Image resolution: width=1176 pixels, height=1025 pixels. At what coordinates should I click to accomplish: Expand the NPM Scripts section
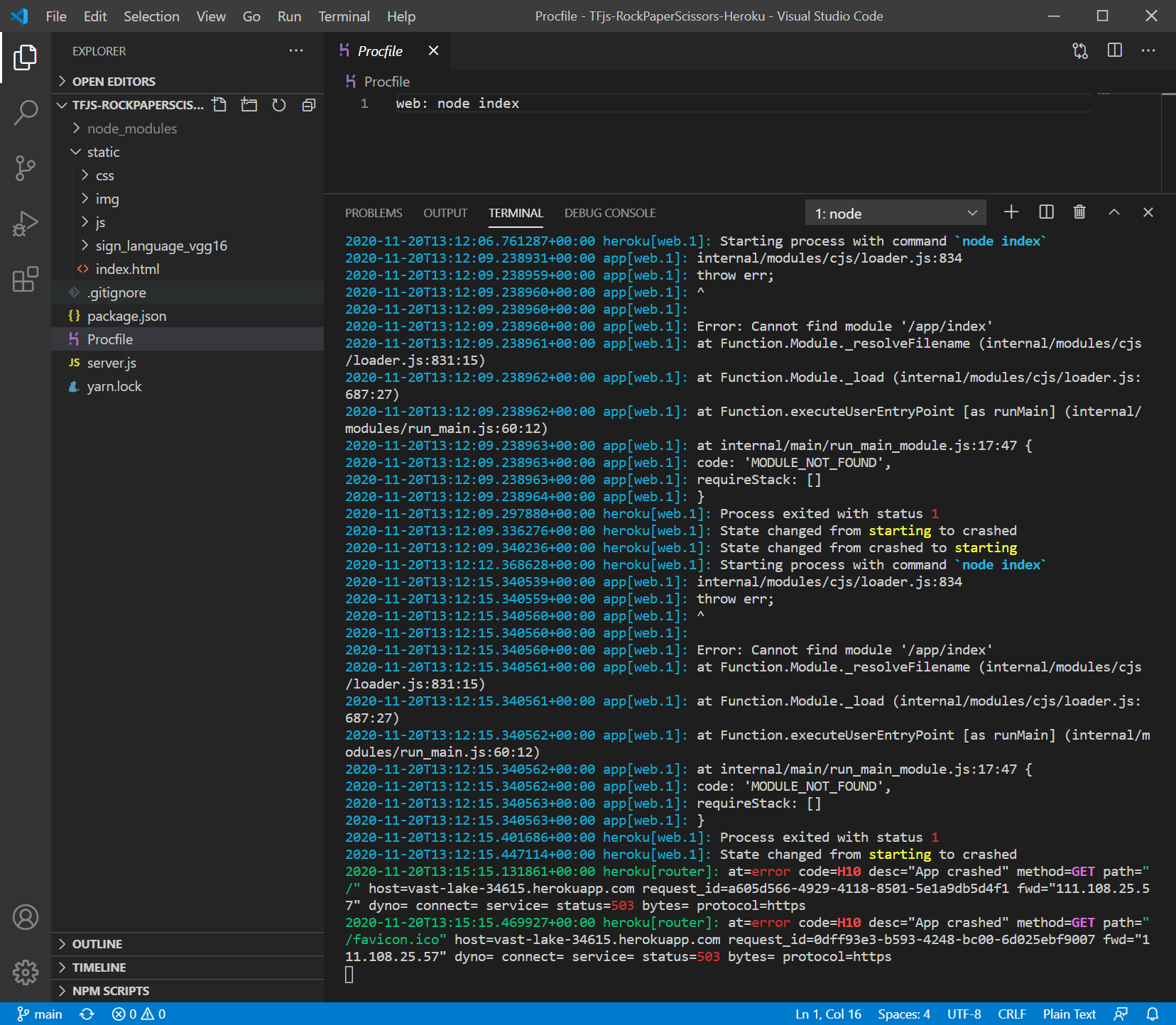pos(187,991)
